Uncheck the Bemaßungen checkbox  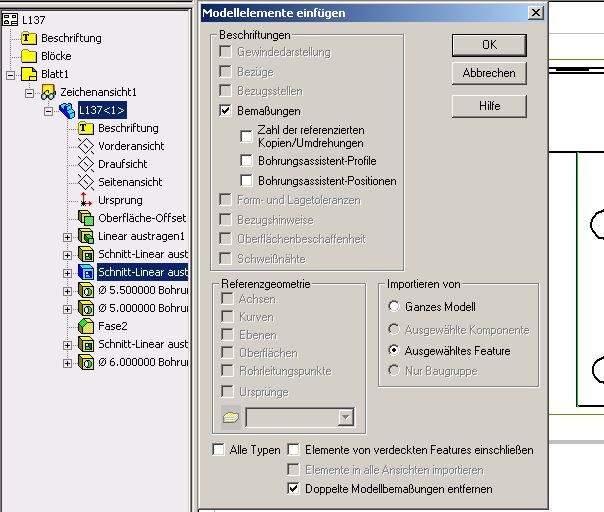(x=225, y=111)
